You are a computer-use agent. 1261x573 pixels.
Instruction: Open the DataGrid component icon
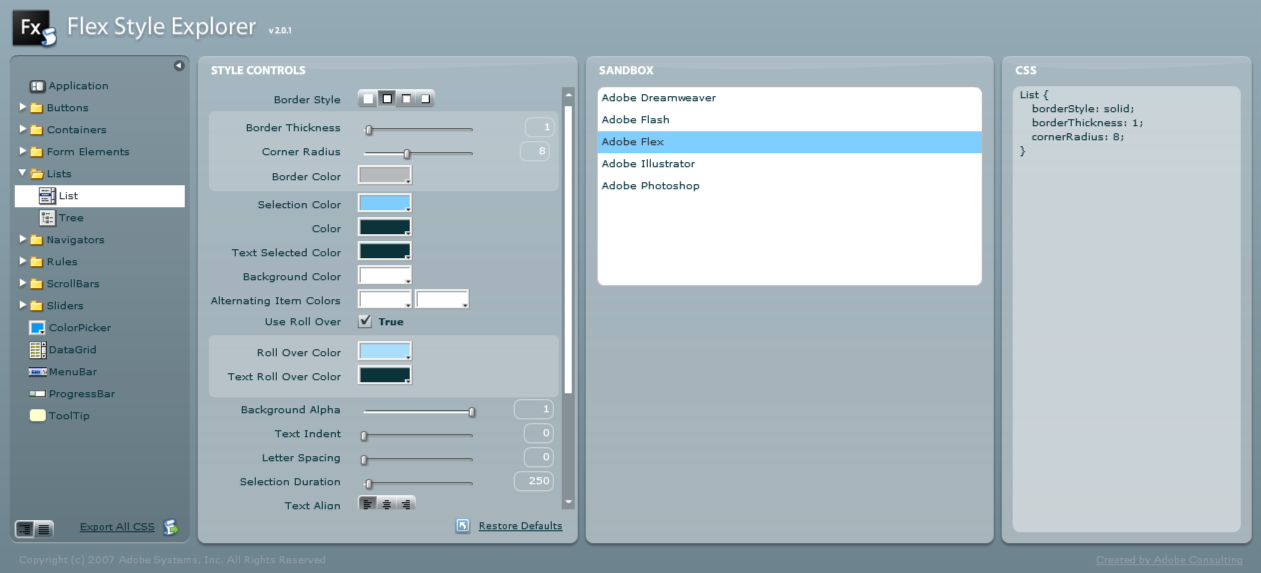tap(38, 350)
